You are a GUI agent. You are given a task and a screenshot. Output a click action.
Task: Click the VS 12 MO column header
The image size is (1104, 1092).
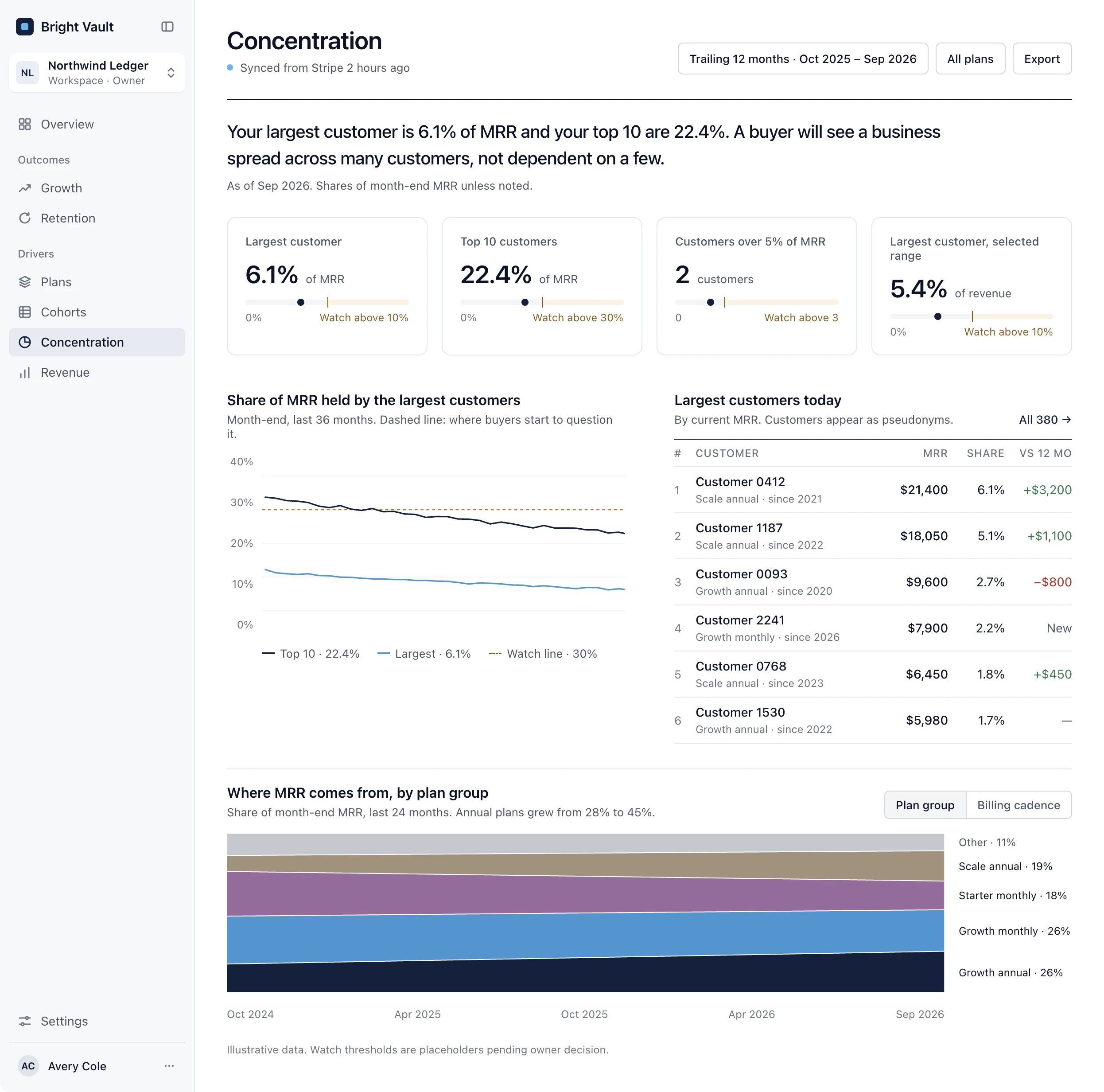pos(1045,453)
